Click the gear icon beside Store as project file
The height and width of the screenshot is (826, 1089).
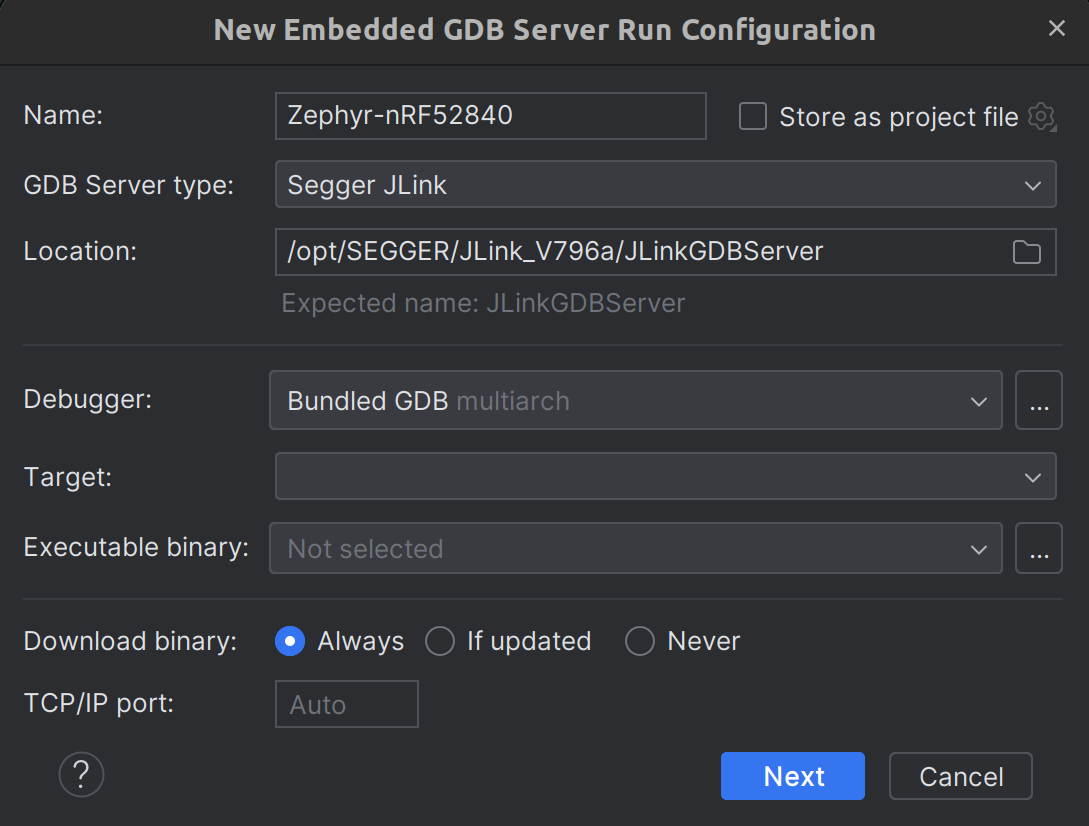pos(1042,117)
